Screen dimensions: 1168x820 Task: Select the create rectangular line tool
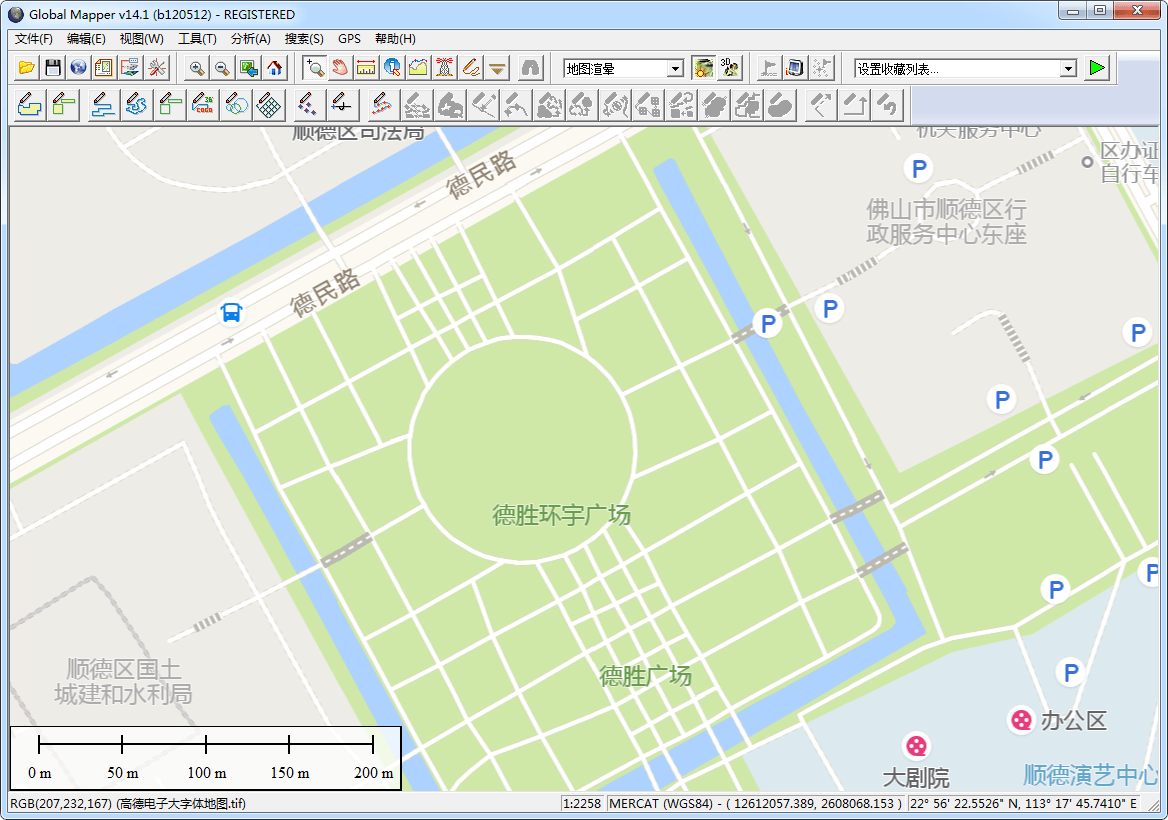click(169, 104)
